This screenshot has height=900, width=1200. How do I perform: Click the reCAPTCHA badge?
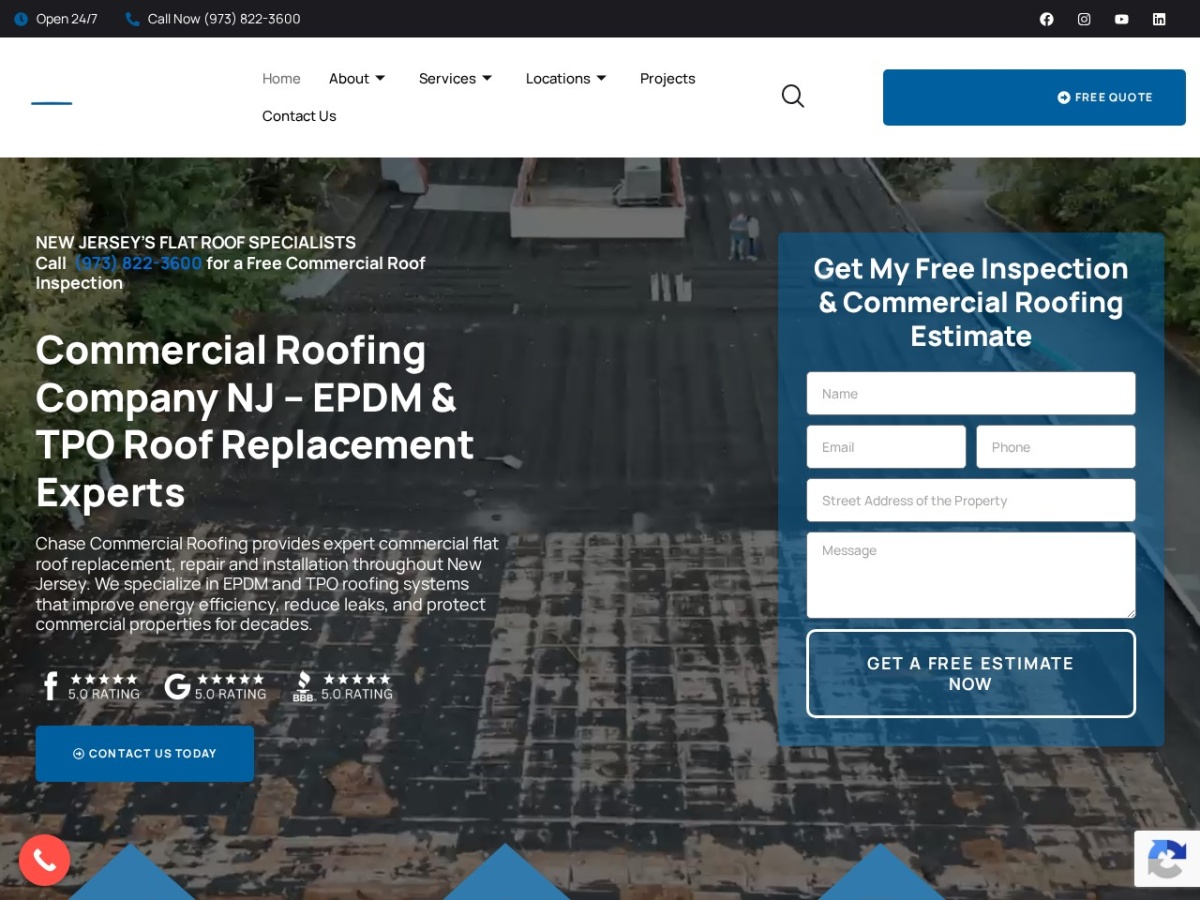point(1167,859)
